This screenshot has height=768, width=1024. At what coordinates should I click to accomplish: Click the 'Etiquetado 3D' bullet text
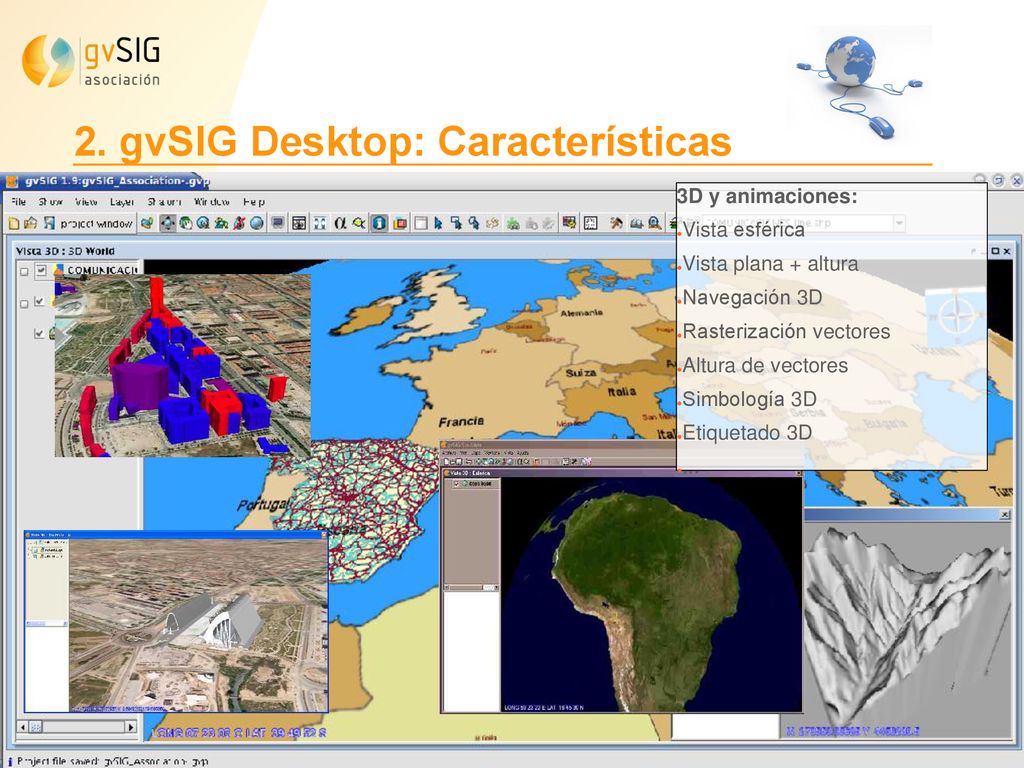coord(747,433)
